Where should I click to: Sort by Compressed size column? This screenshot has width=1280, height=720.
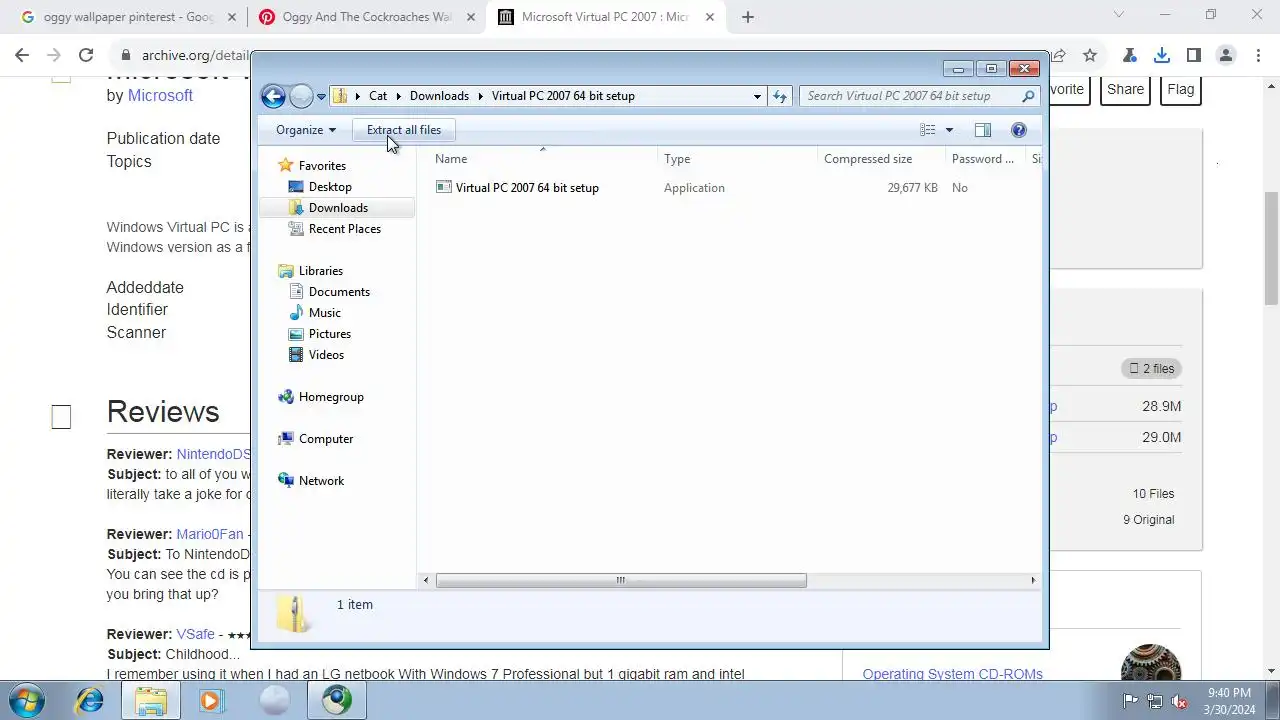[x=880, y=159]
